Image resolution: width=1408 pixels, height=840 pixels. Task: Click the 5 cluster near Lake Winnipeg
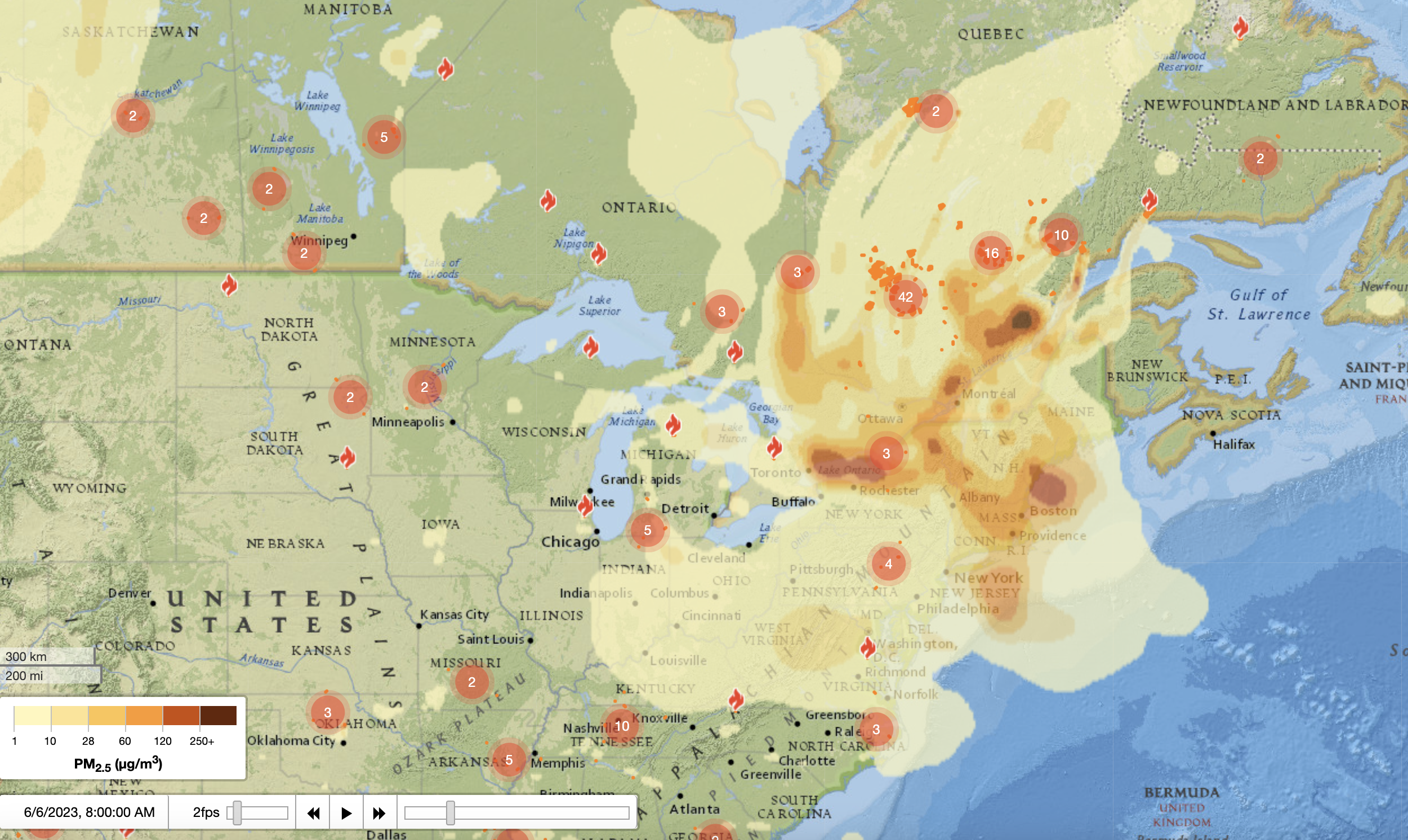pyautogui.click(x=384, y=137)
